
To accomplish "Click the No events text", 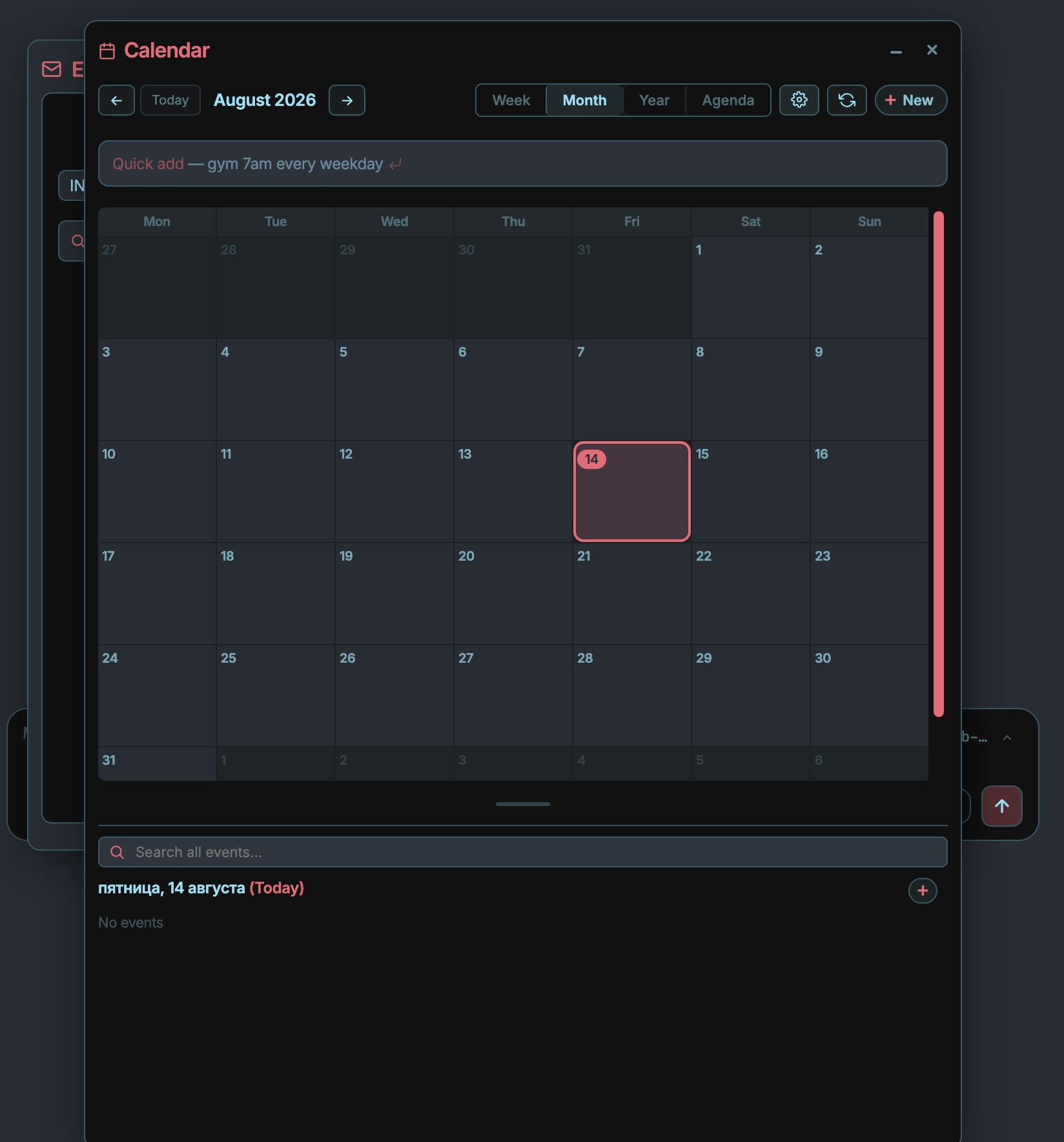I will pos(130,922).
